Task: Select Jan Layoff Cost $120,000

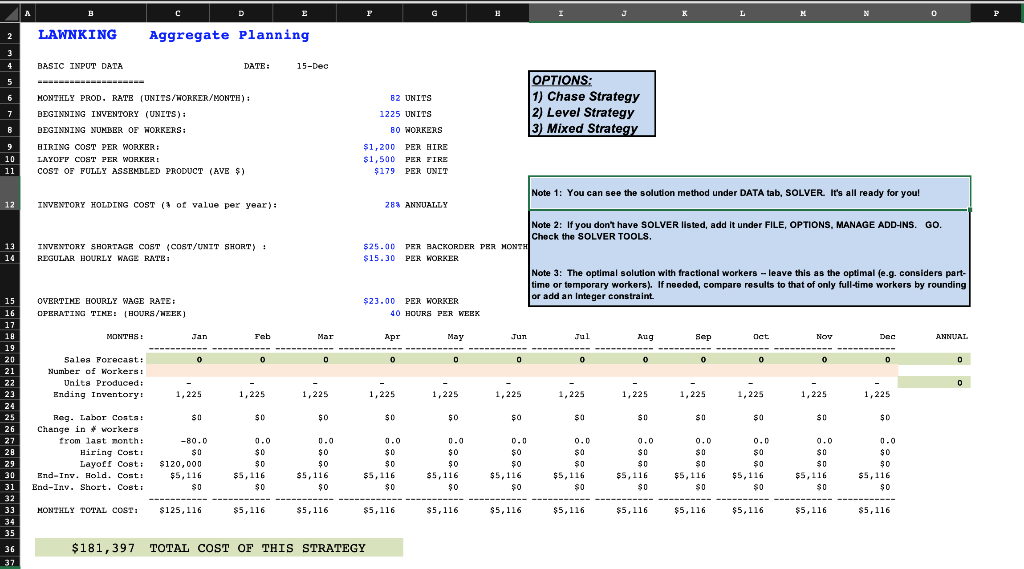Action: pyautogui.click(x=181, y=464)
